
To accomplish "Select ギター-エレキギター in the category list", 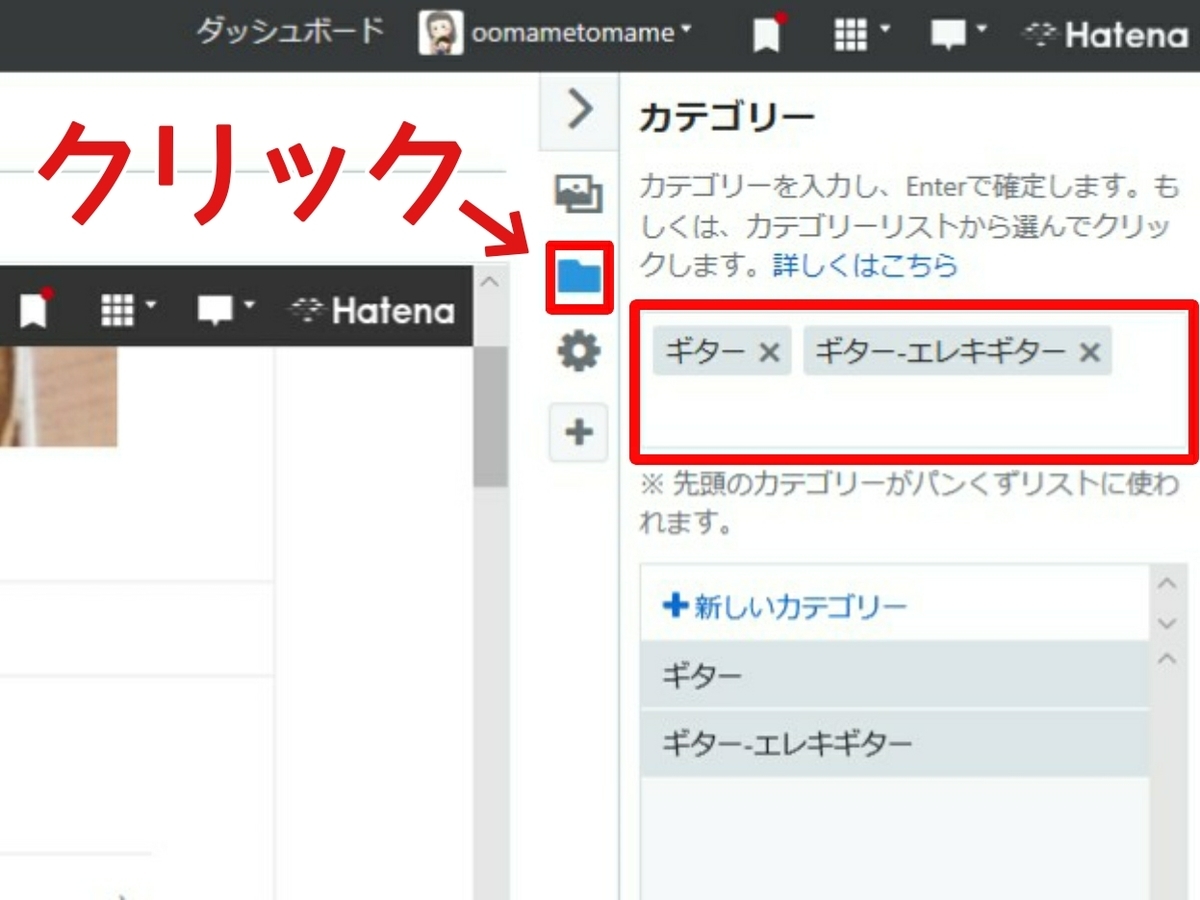I will tap(895, 744).
